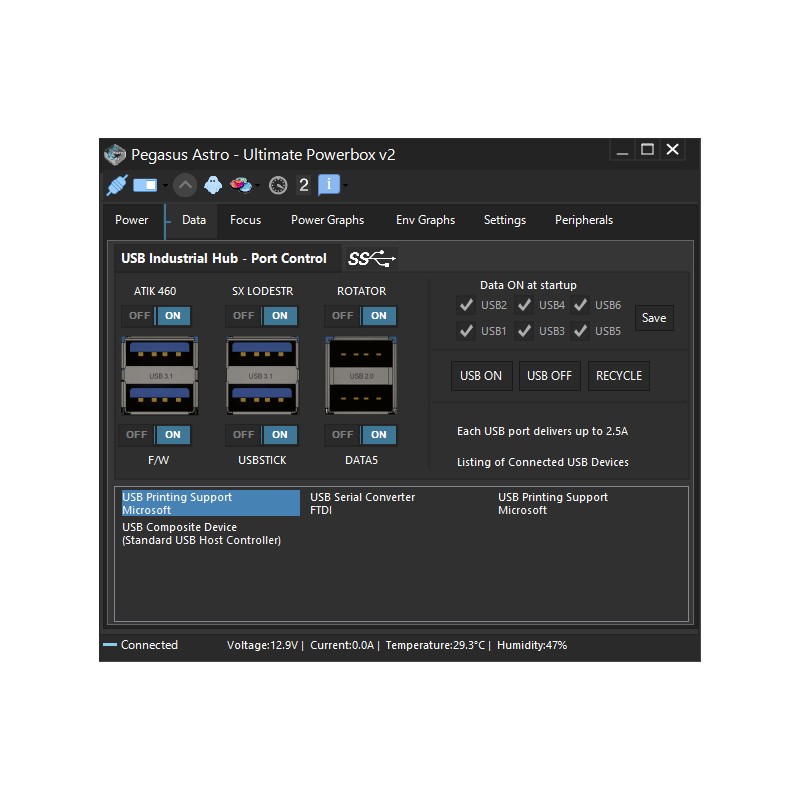Viewport: 800px width, 800px height.
Task: Click the Current:0.0A status reading
Action: 342,645
